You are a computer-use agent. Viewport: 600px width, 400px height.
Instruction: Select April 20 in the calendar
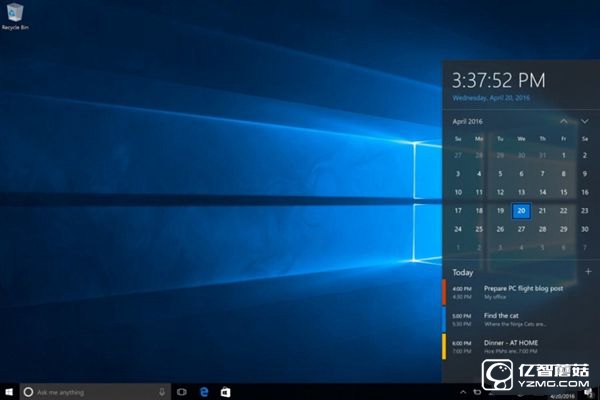[521, 210]
